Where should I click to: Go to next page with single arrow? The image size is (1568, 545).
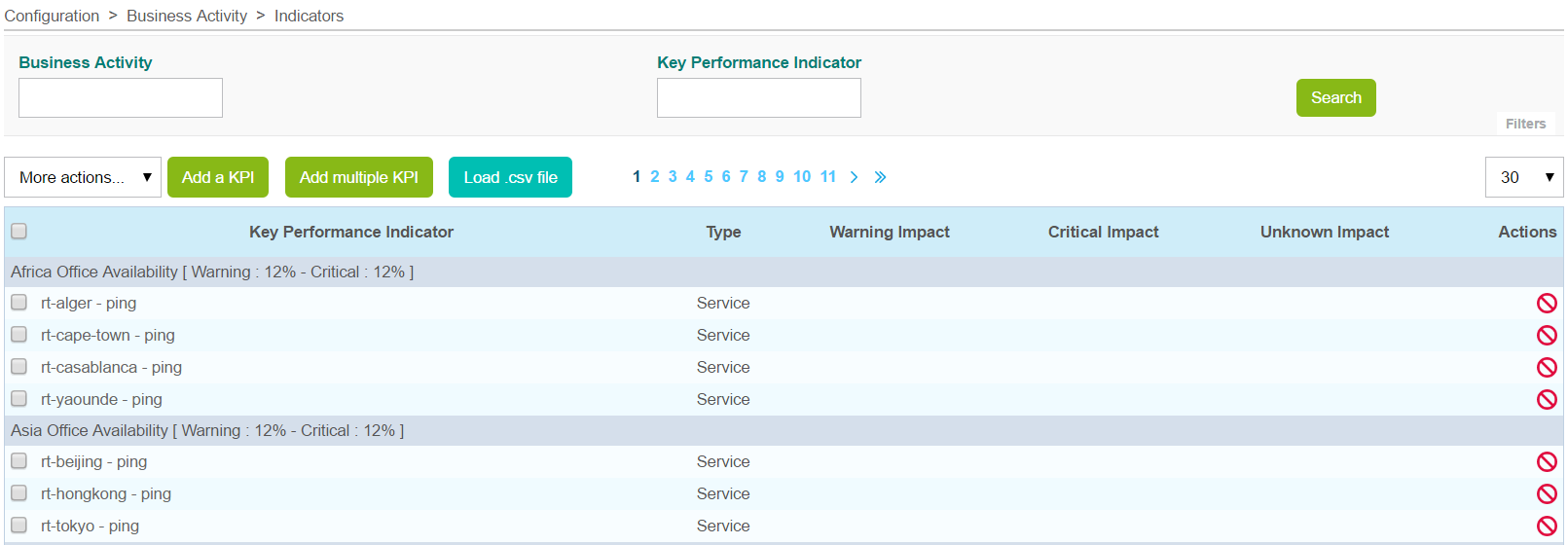pos(854,177)
